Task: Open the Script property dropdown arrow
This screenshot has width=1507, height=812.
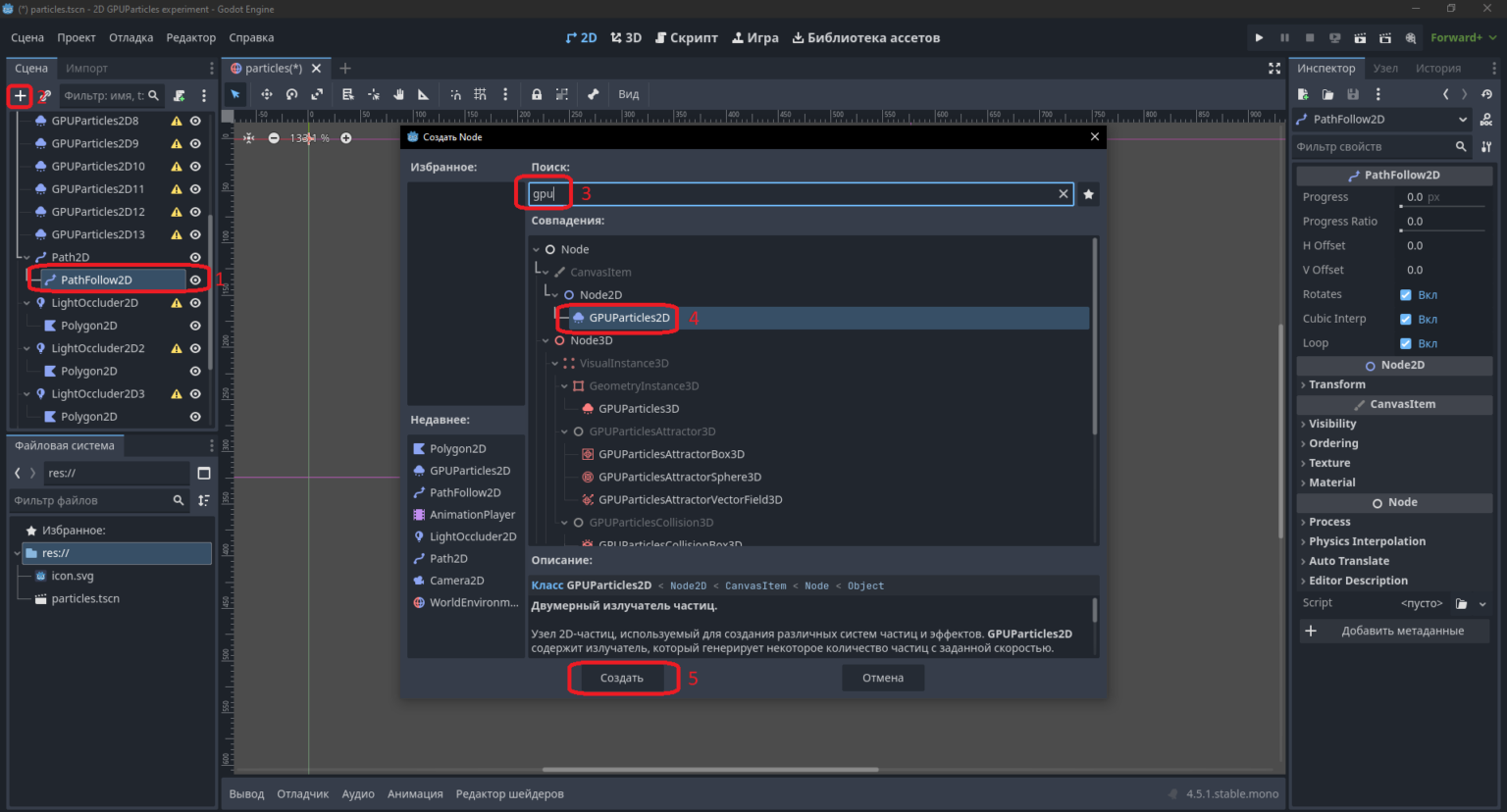Action: pyautogui.click(x=1482, y=604)
